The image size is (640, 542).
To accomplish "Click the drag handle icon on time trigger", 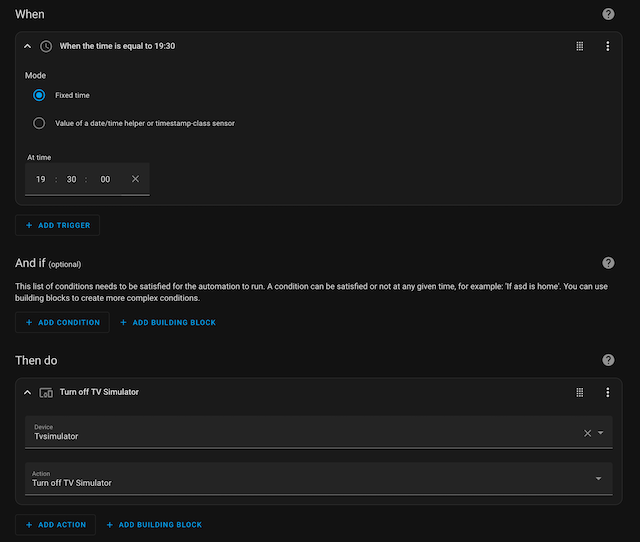I will click(580, 46).
